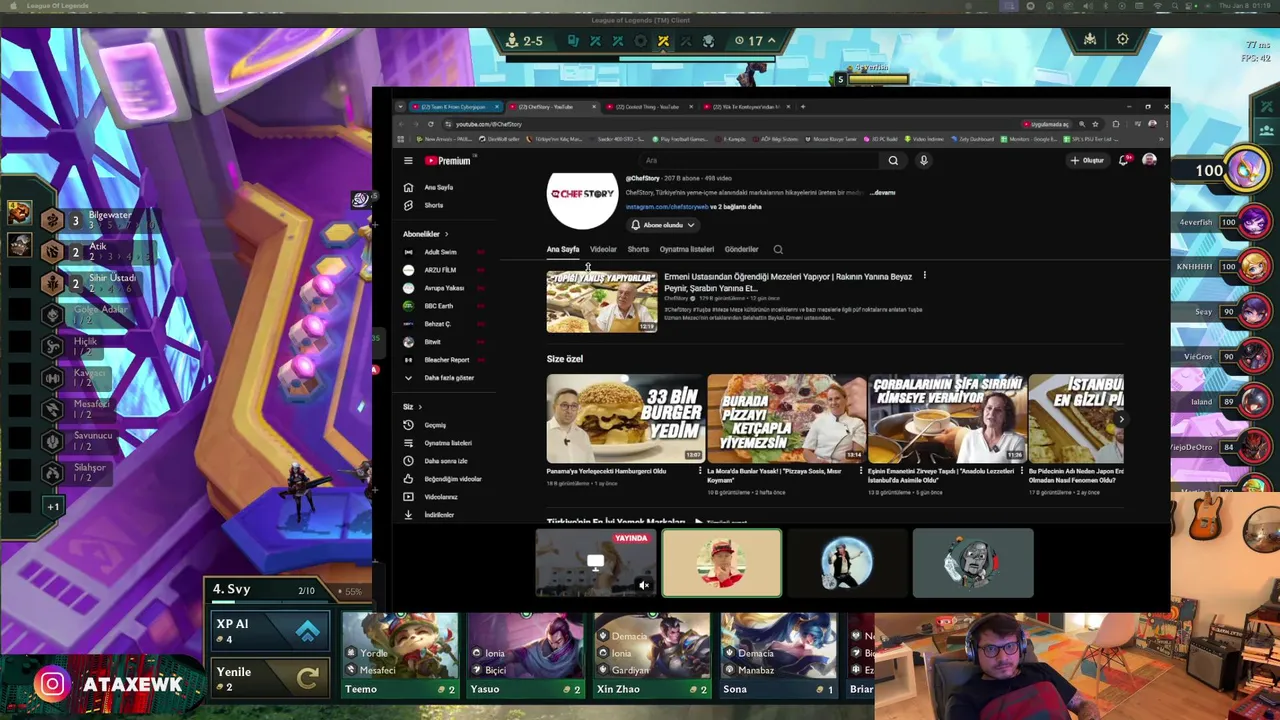Click the youtube.com/@ChefStory address bar

[730, 124]
